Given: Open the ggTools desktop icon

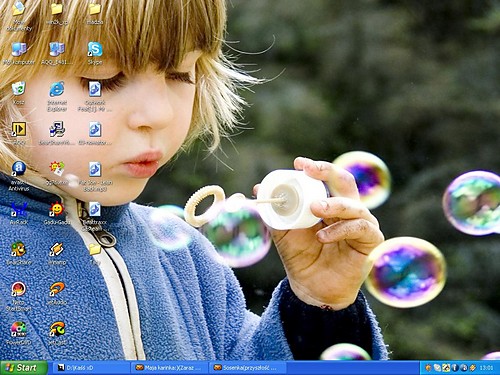Looking at the screenshot, I should click(57, 169).
